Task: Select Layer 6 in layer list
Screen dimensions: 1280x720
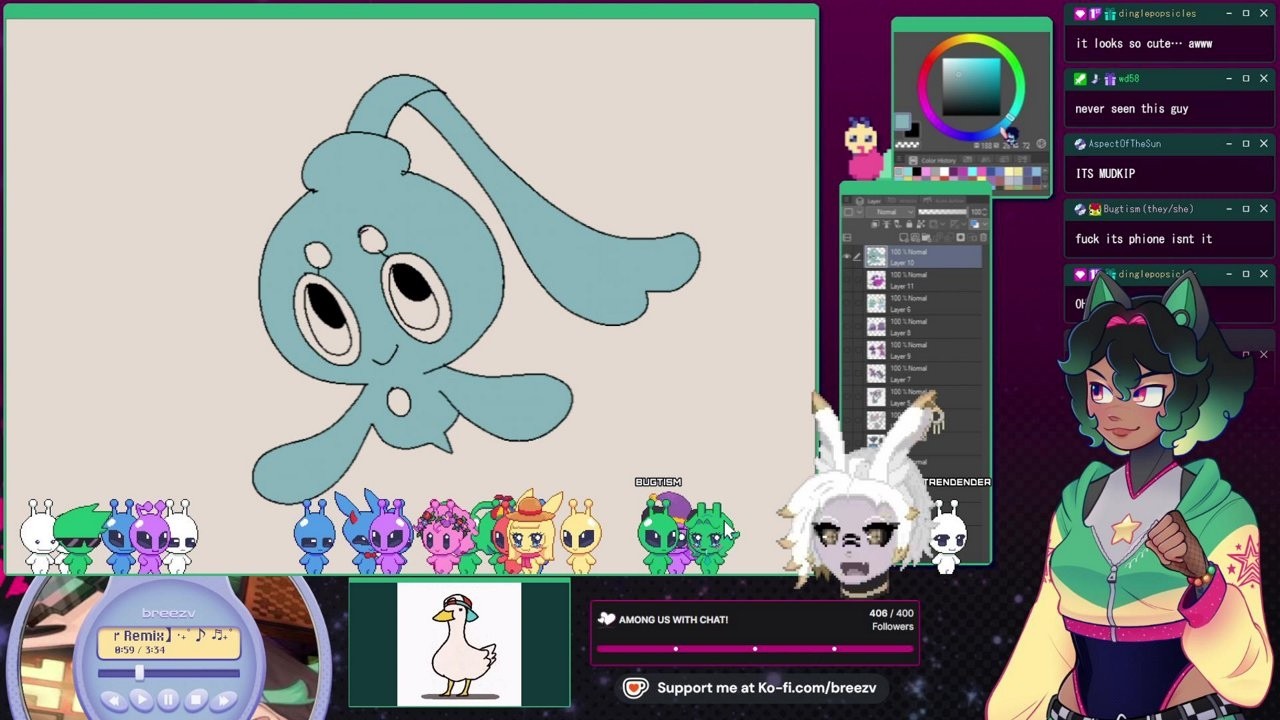Action: click(x=923, y=303)
